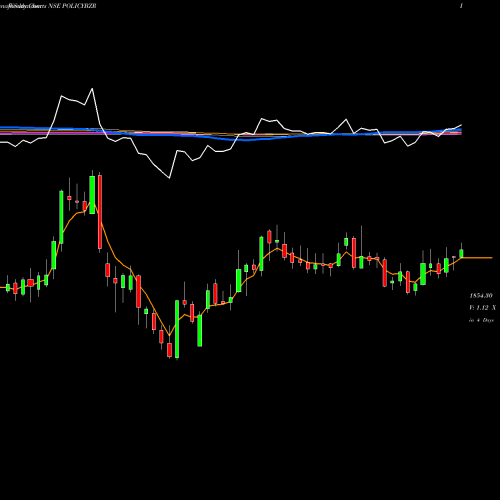Click the 'I' text at the top-right corner
The image size is (500, 500).
click(461, 6)
